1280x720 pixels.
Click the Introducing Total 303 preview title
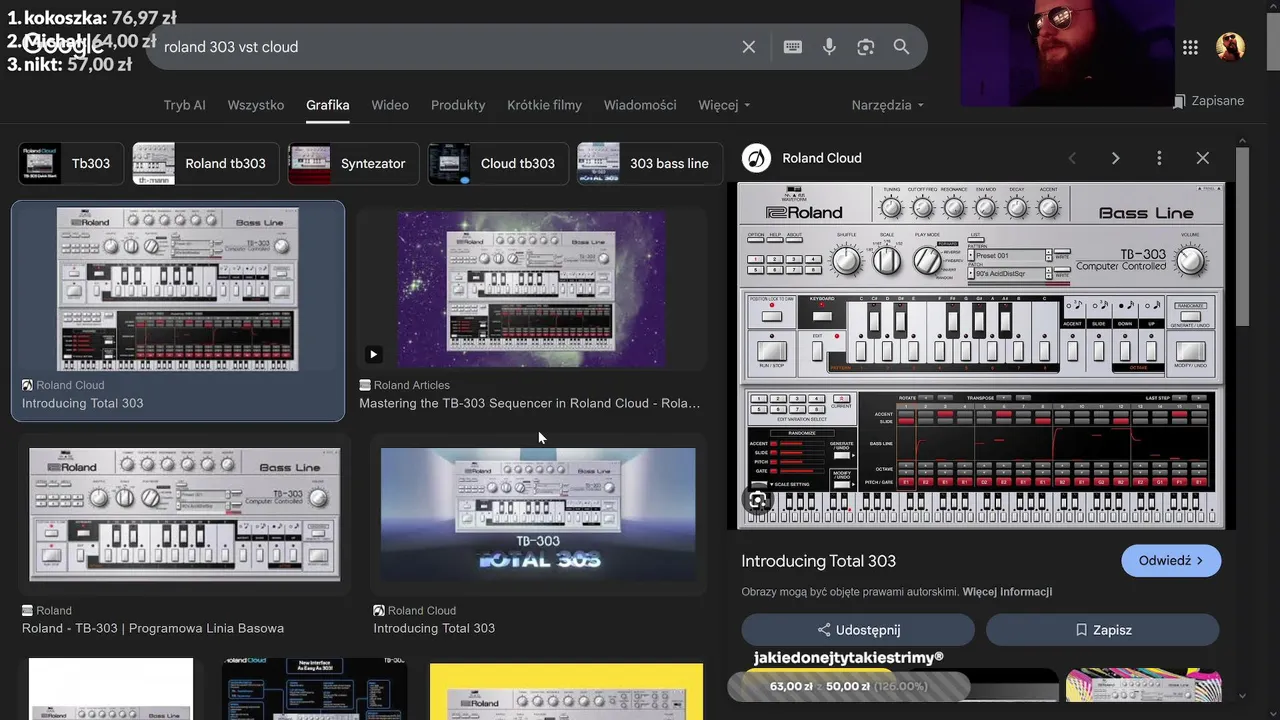pos(819,561)
